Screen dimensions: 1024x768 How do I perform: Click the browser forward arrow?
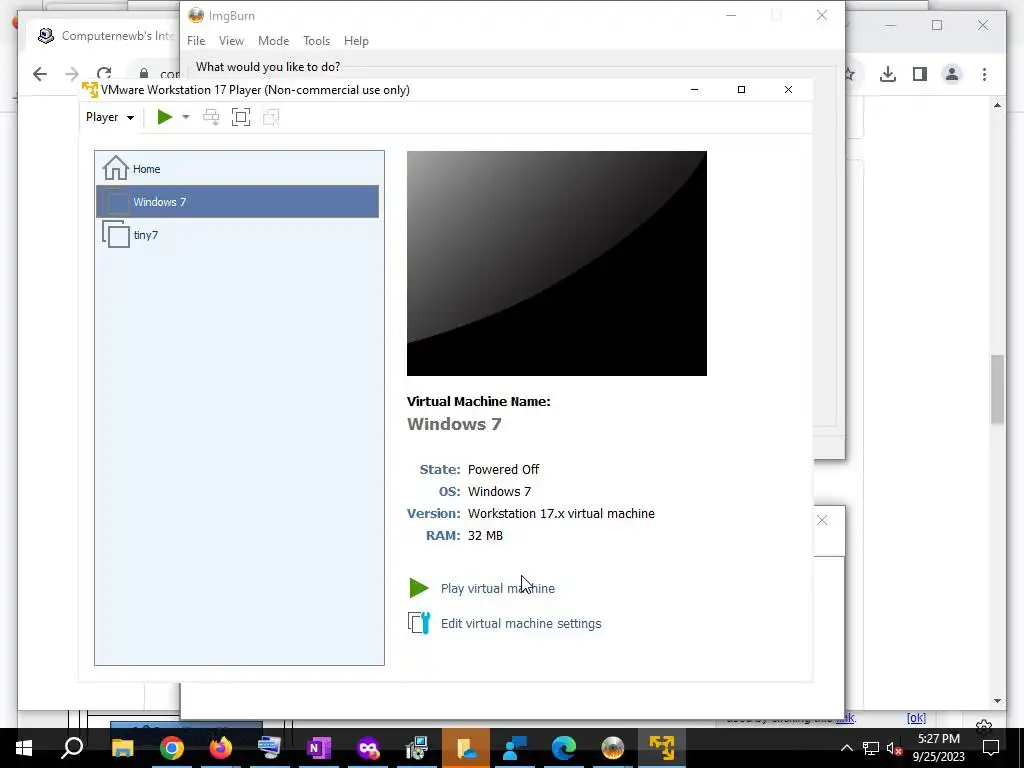click(72, 74)
